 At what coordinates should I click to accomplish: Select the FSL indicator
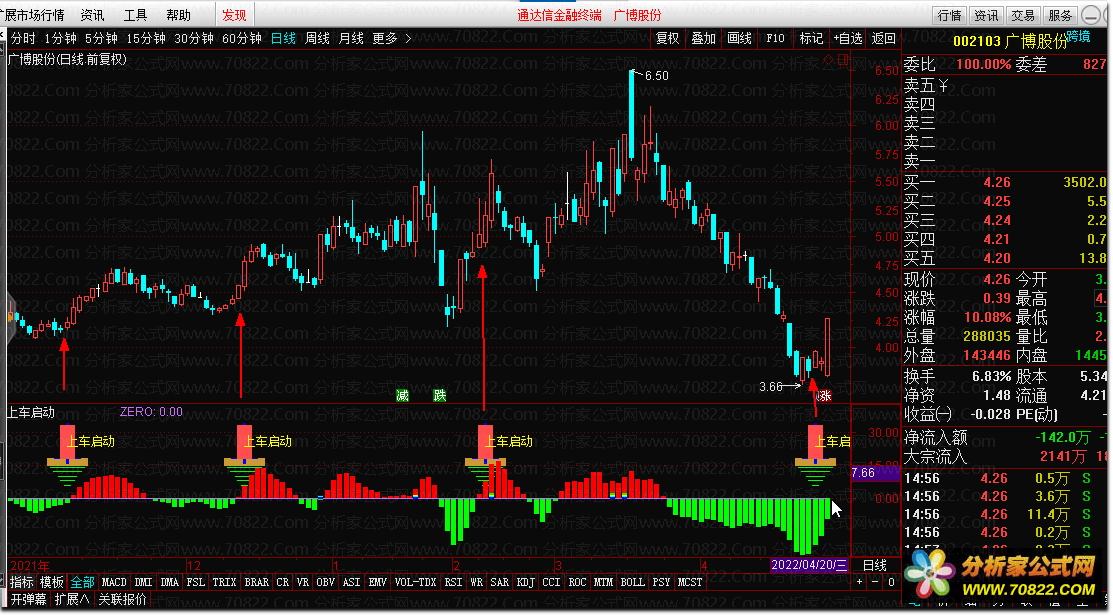(x=196, y=582)
